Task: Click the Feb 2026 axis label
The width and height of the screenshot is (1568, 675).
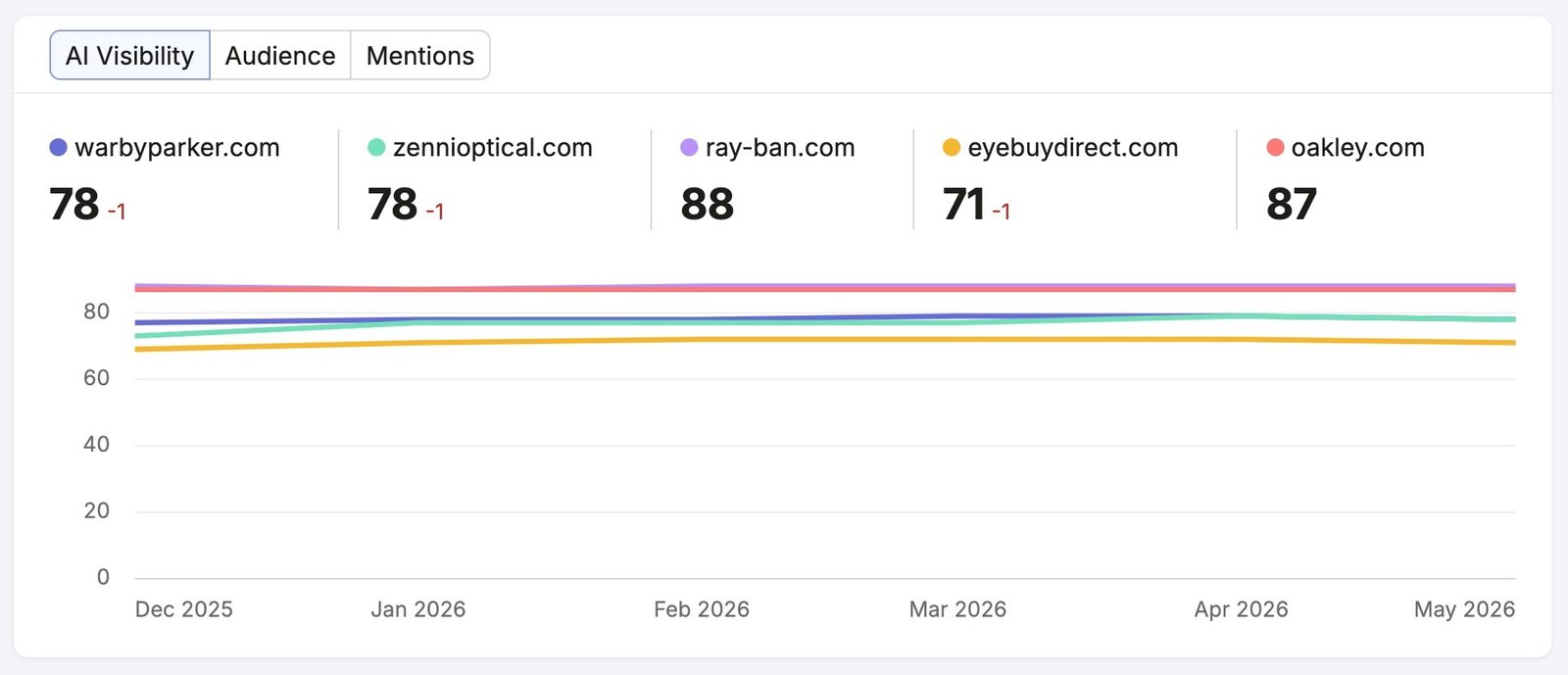Action: 702,609
